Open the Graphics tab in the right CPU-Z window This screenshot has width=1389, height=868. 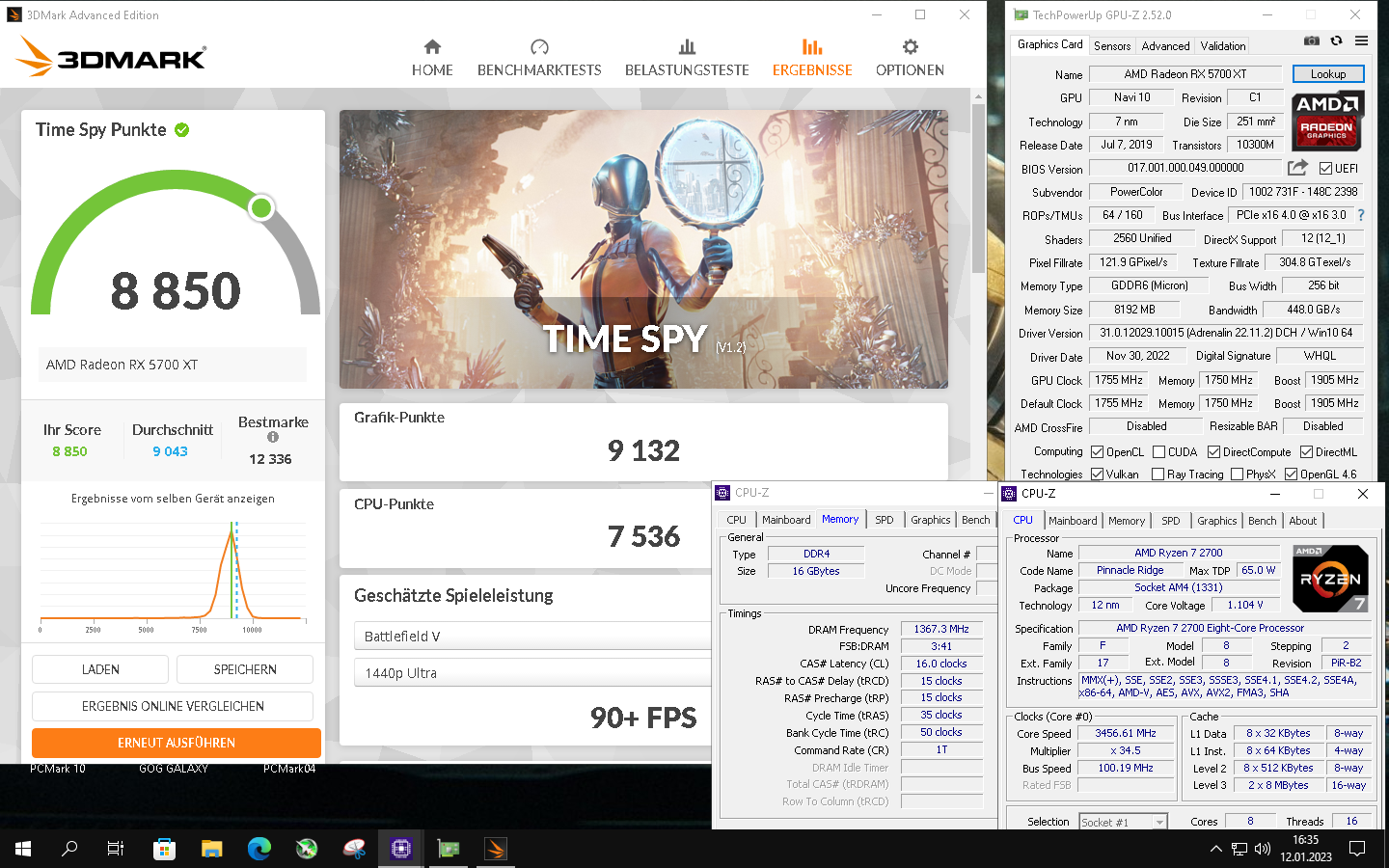pyautogui.click(x=1216, y=521)
